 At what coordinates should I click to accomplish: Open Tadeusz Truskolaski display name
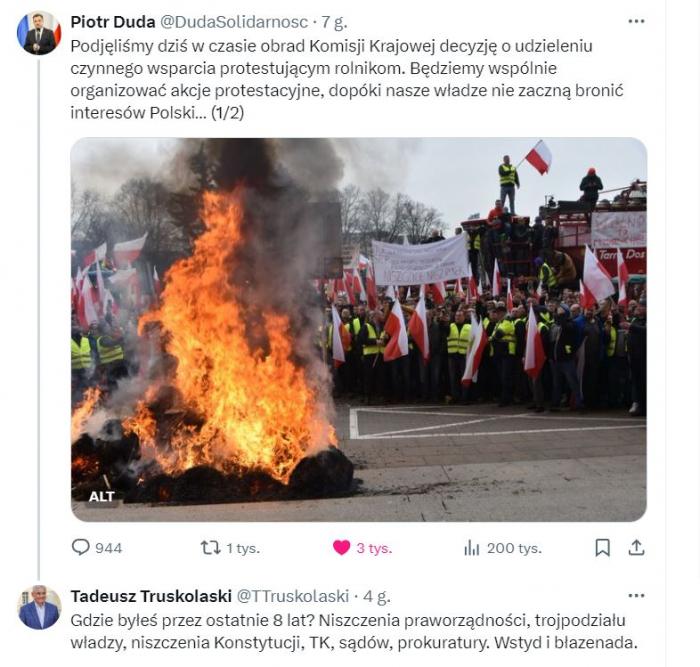[151, 596]
